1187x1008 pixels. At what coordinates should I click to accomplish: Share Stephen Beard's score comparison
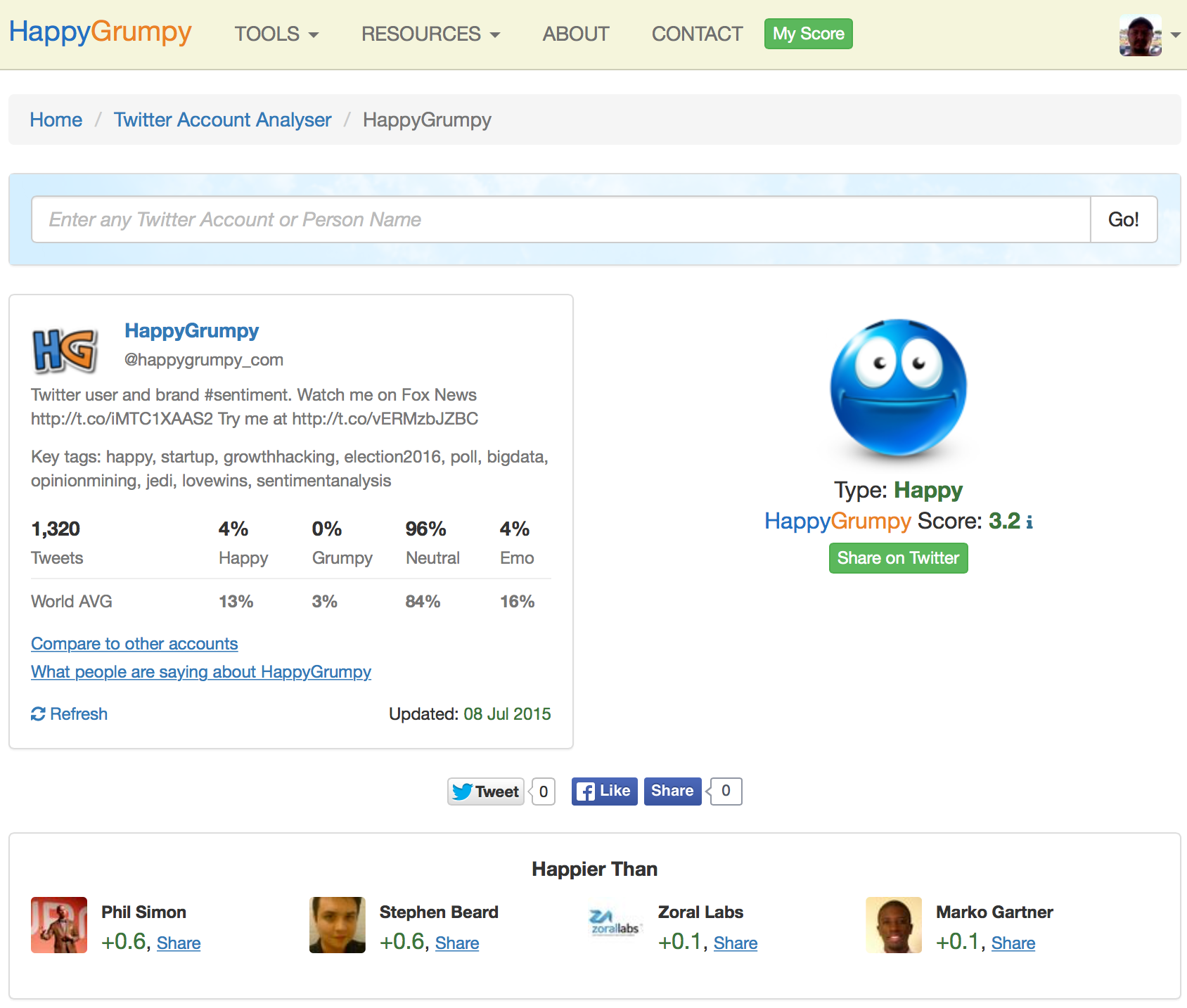pos(457,943)
